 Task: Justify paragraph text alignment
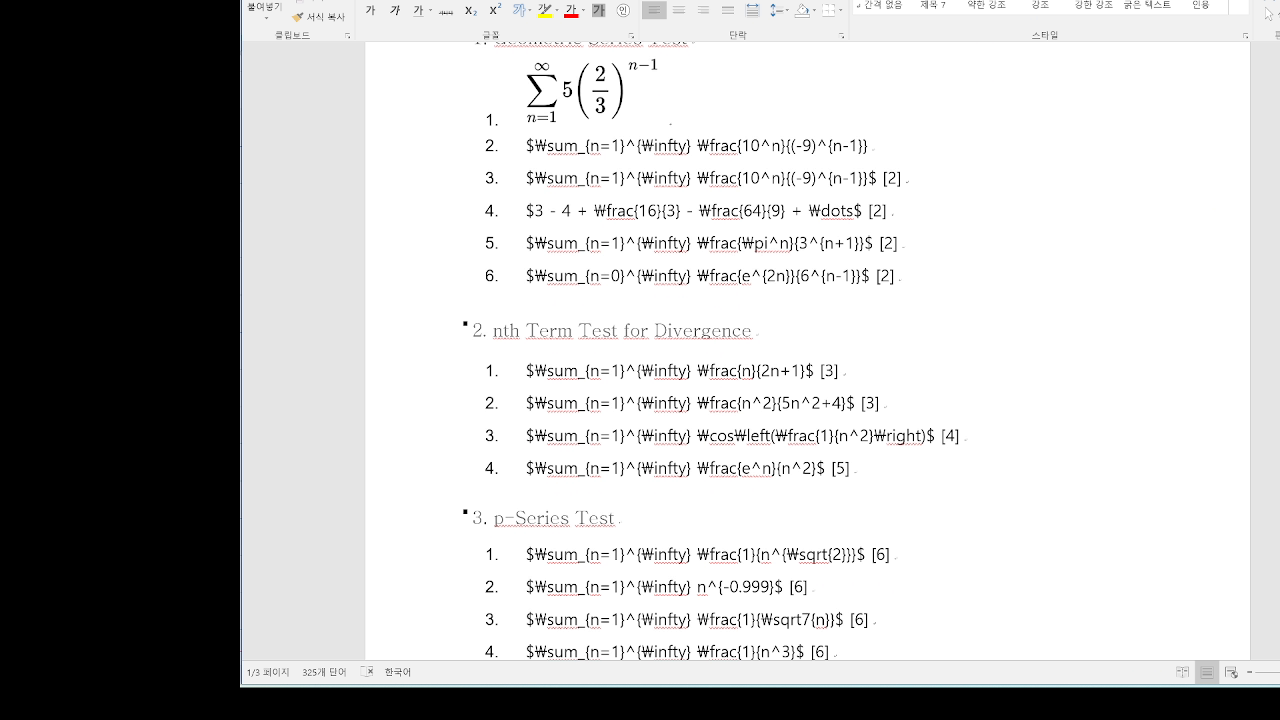728,10
